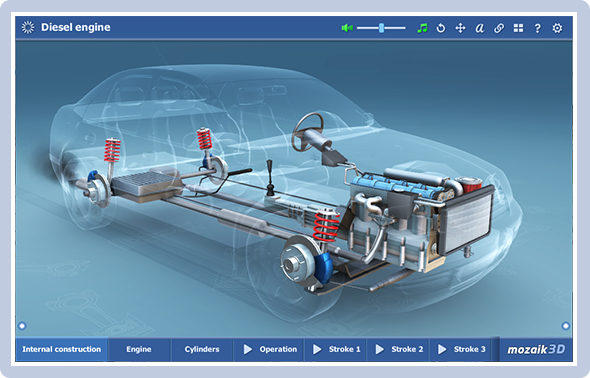
Task: Click the sunburst icon beside the Diesel engine title
Action: tap(28, 27)
